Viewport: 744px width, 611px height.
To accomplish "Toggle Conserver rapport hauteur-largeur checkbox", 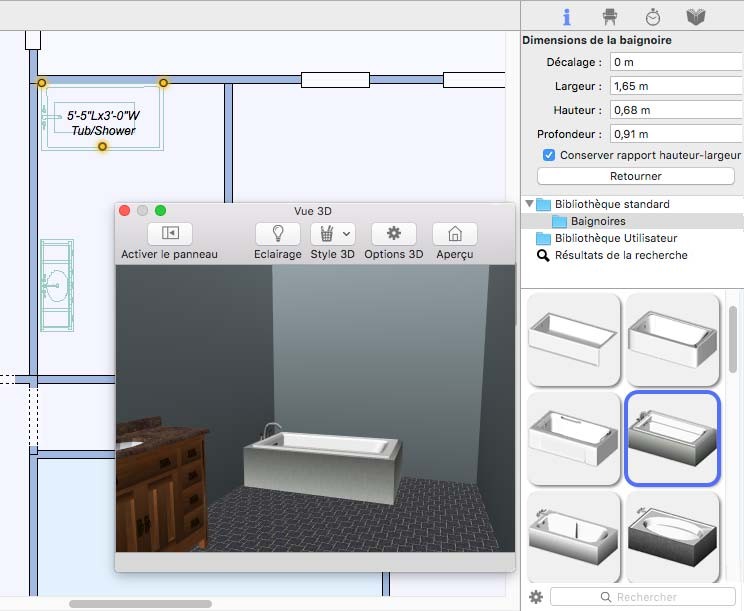I will pos(549,155).
